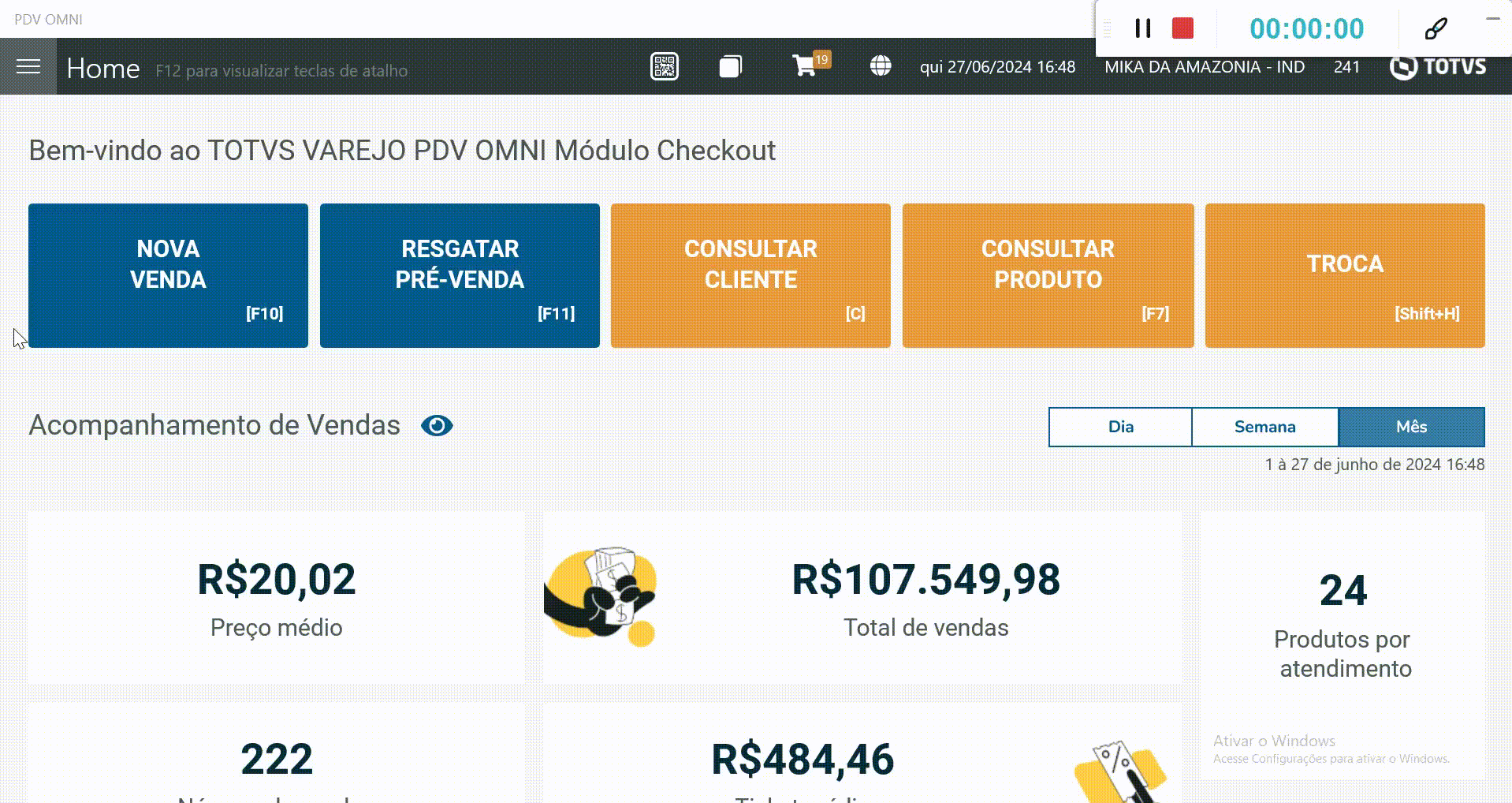The image size is (1512, 803).
Task: Click the globe icon
Action: (x=881, y=66)
